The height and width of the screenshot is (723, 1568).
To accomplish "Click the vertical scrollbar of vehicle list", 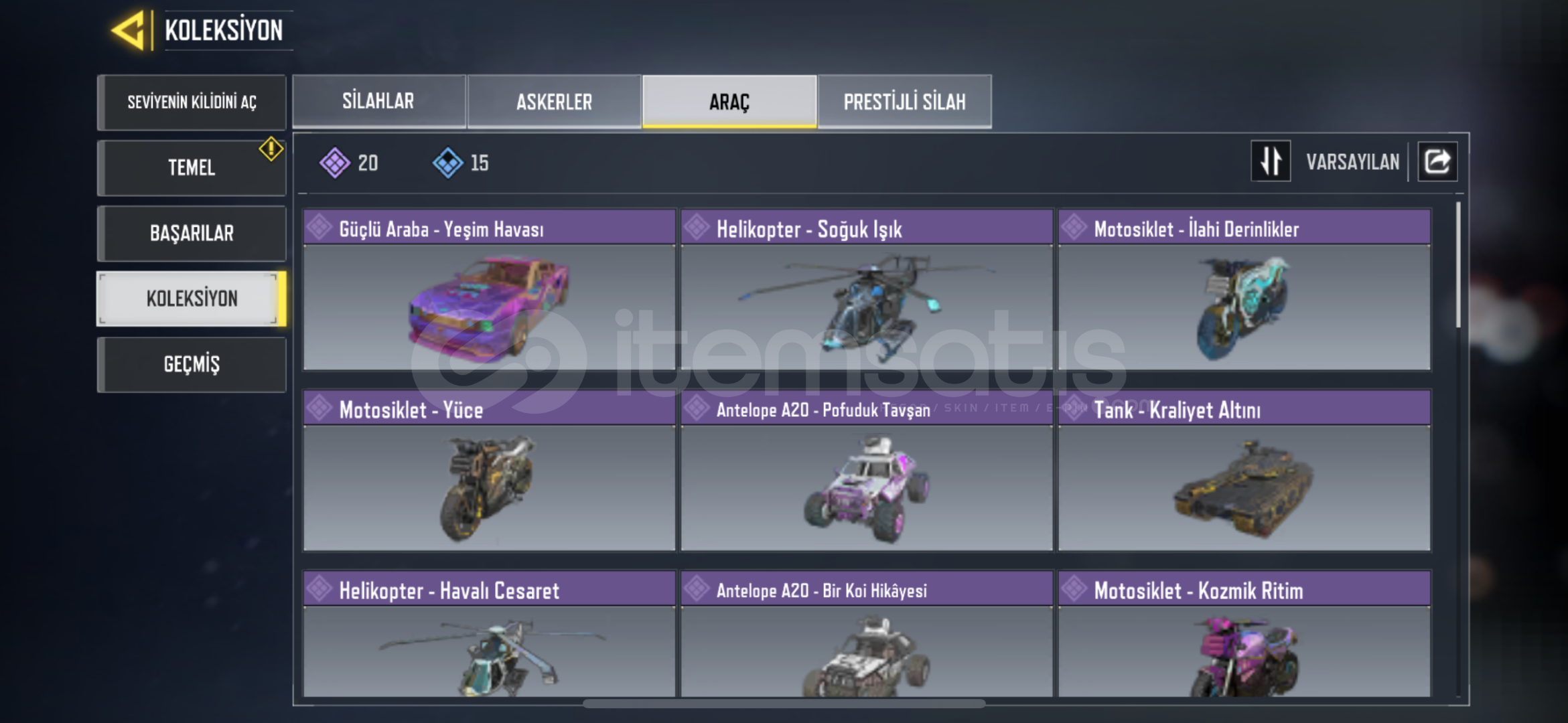I will click(1458, 265).
